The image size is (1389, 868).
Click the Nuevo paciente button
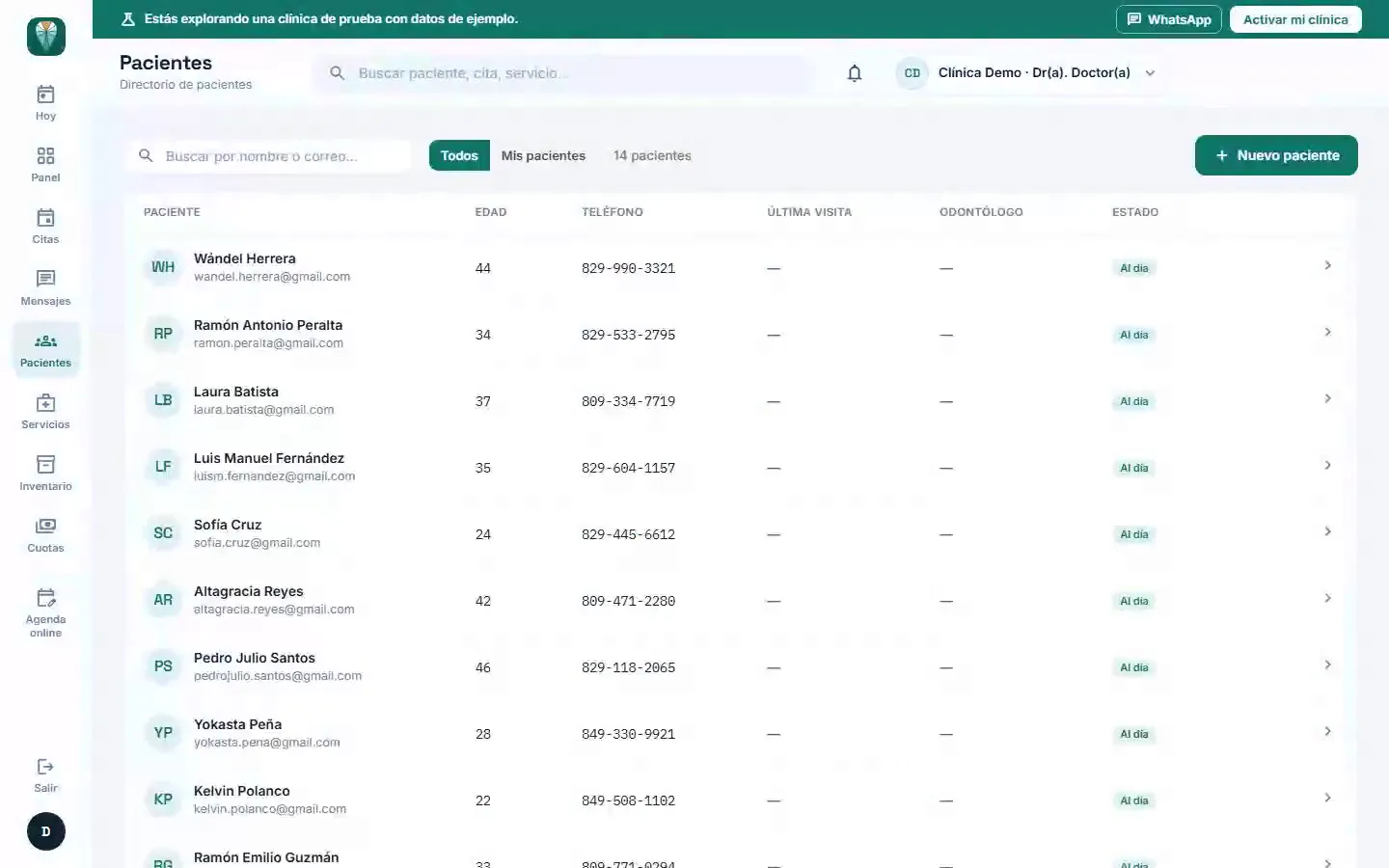pos(1276,155)
